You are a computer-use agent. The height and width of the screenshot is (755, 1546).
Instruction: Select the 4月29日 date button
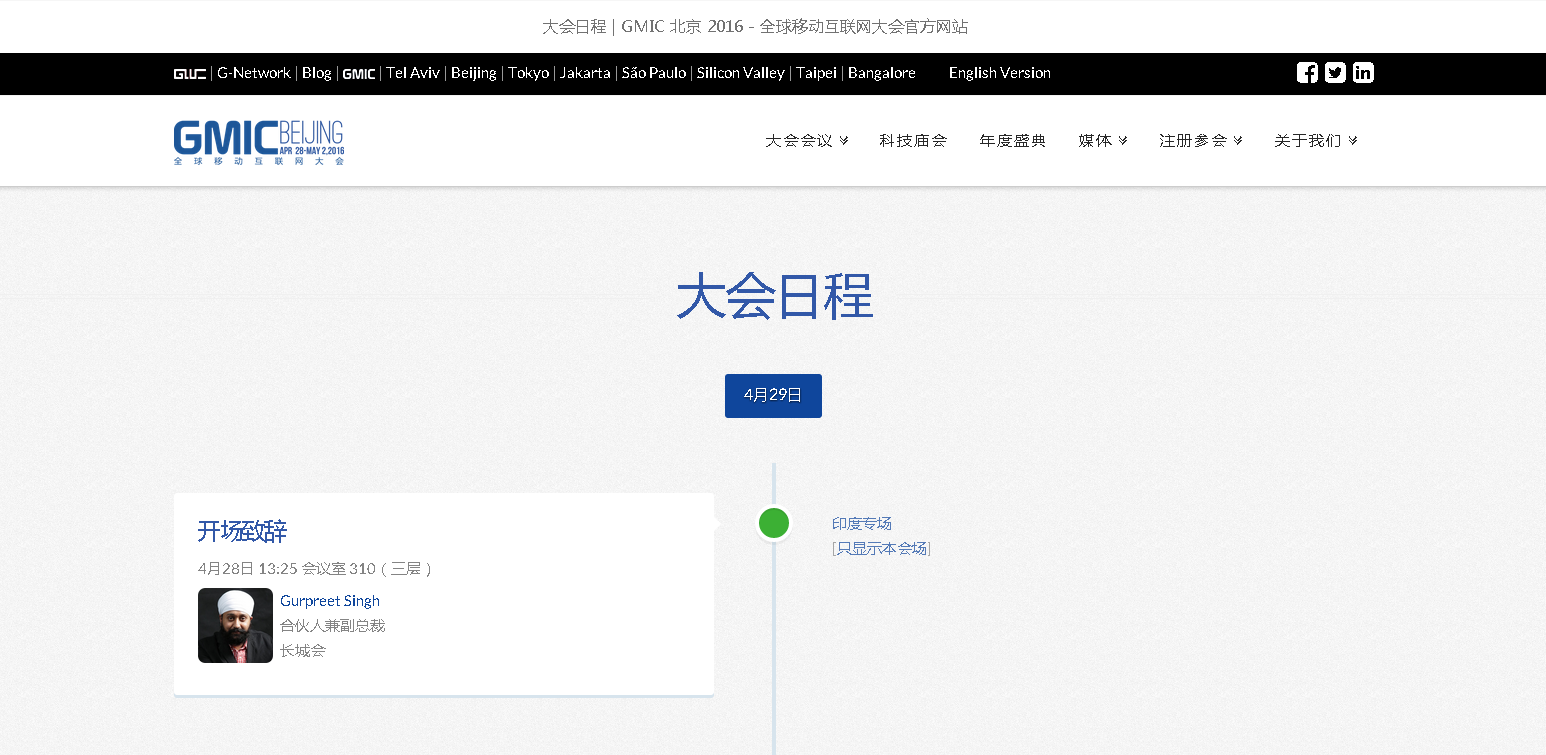coord(773,396)
